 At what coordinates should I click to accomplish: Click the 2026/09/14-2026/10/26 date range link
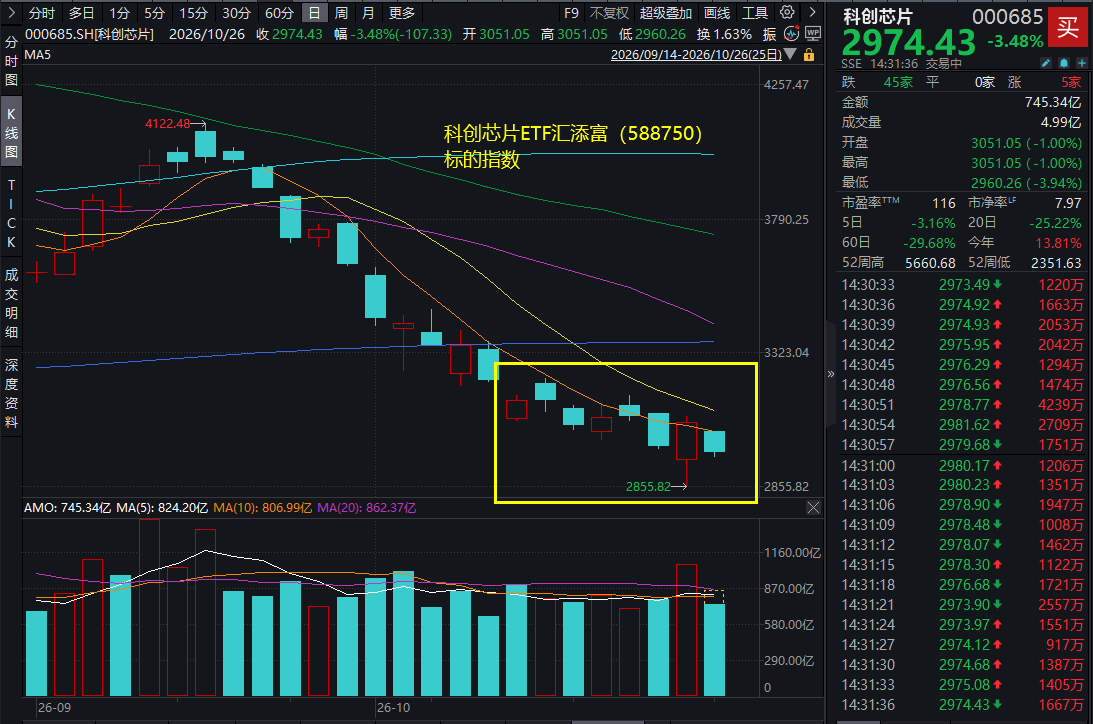click(x=696, y=54)
